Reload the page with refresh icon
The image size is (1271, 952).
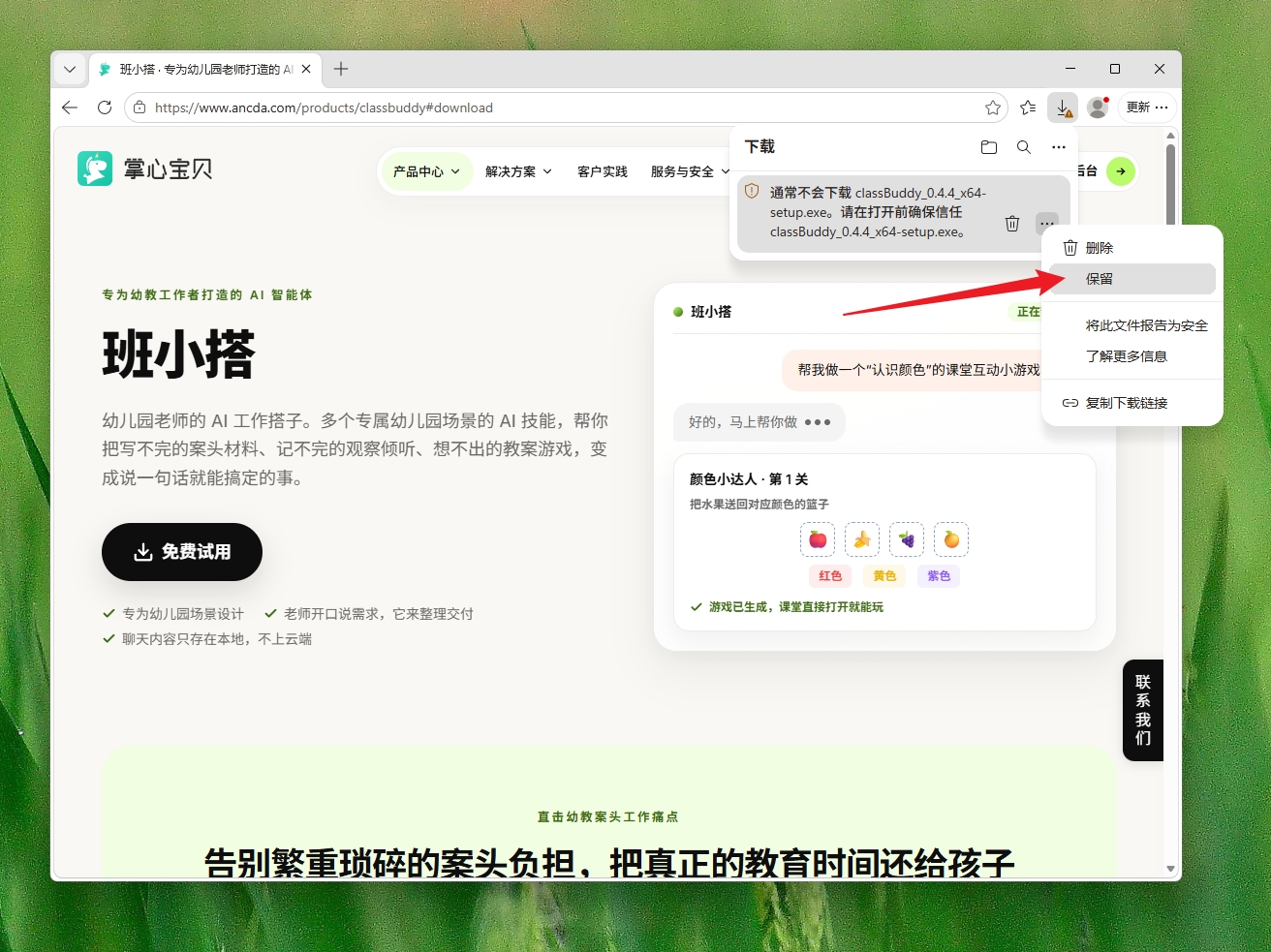[105, 107]
